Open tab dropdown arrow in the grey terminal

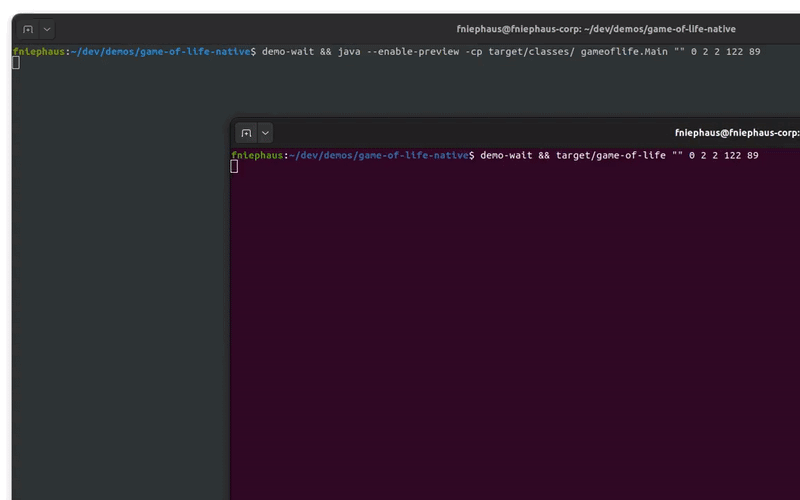pos(47,30)
